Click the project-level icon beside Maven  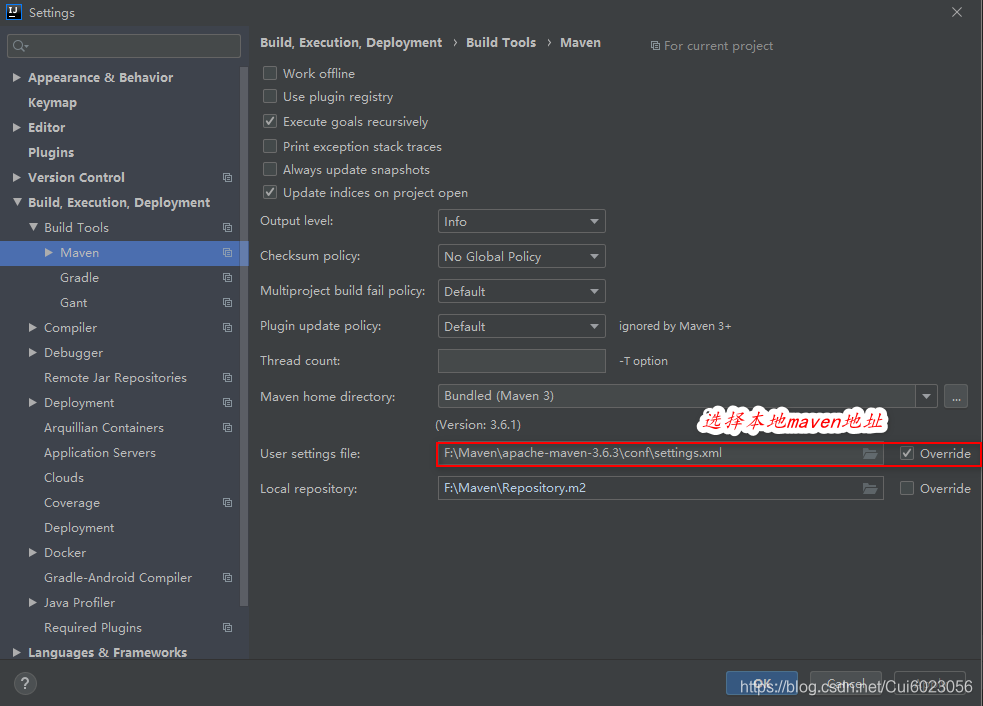click(x=228, y=253)
